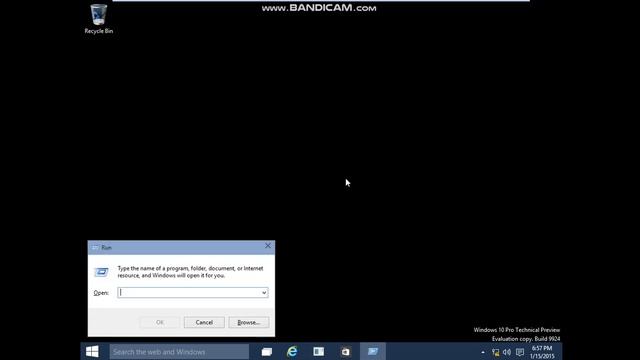Open Task View from the taskbar

point(267,351)
